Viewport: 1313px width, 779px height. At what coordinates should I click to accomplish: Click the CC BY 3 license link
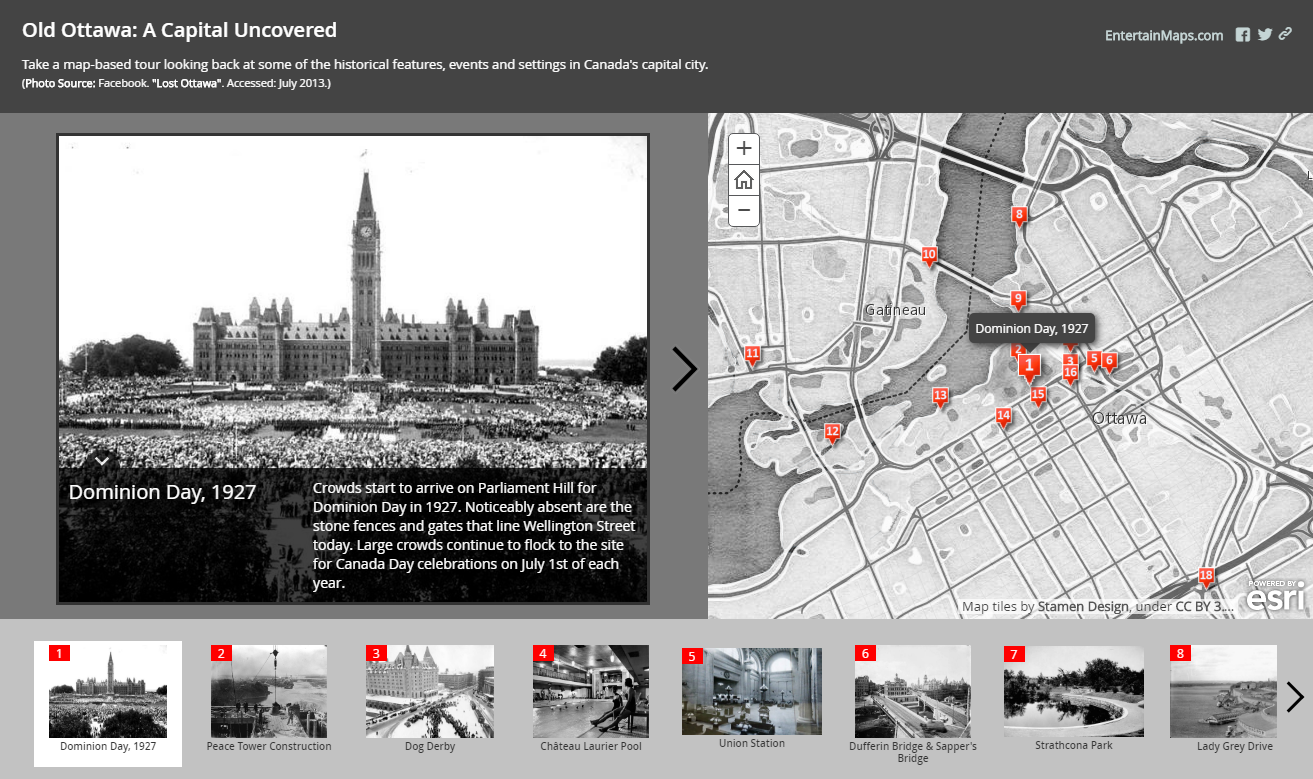[1204, 606]
